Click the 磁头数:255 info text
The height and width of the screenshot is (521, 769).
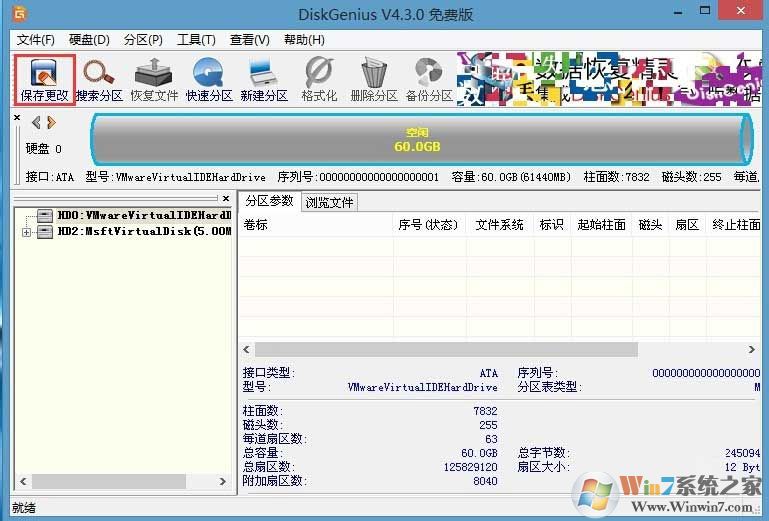click(692, 177)
